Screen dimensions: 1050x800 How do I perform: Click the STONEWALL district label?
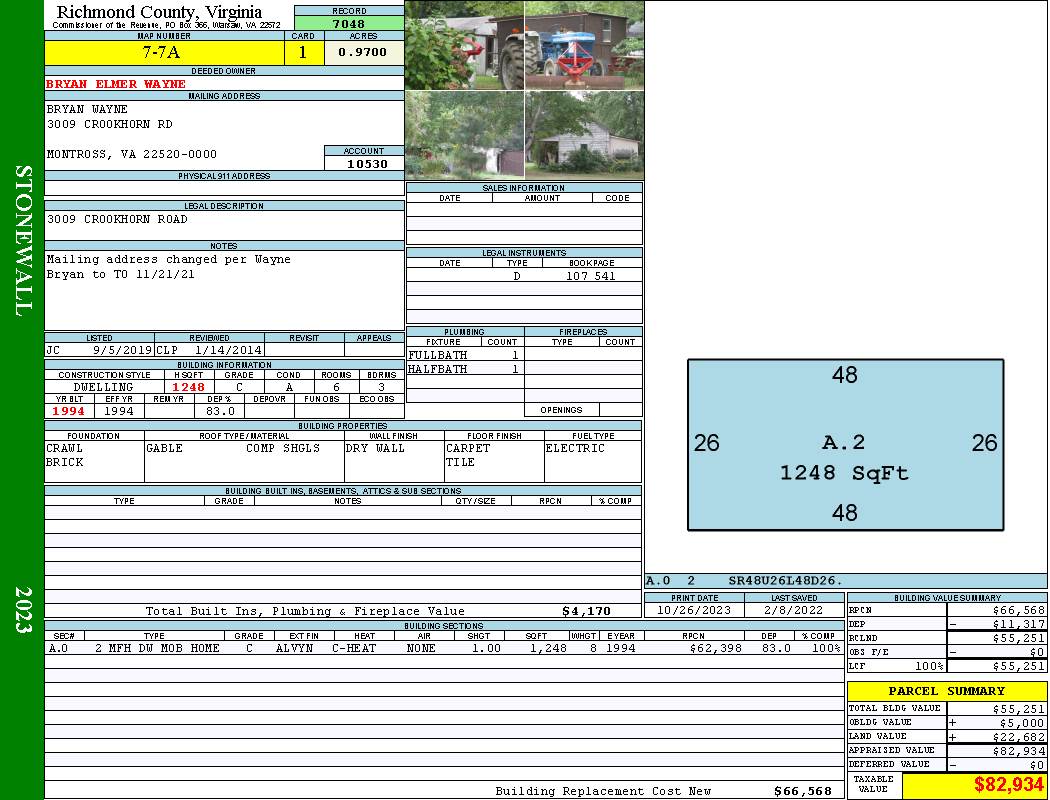coord(23,241)
